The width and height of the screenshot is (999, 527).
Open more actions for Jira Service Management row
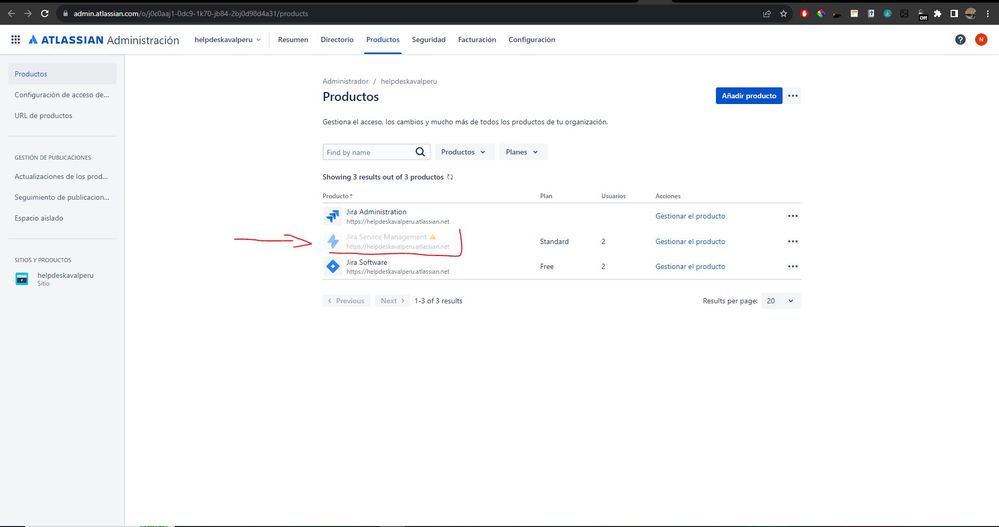793,242
